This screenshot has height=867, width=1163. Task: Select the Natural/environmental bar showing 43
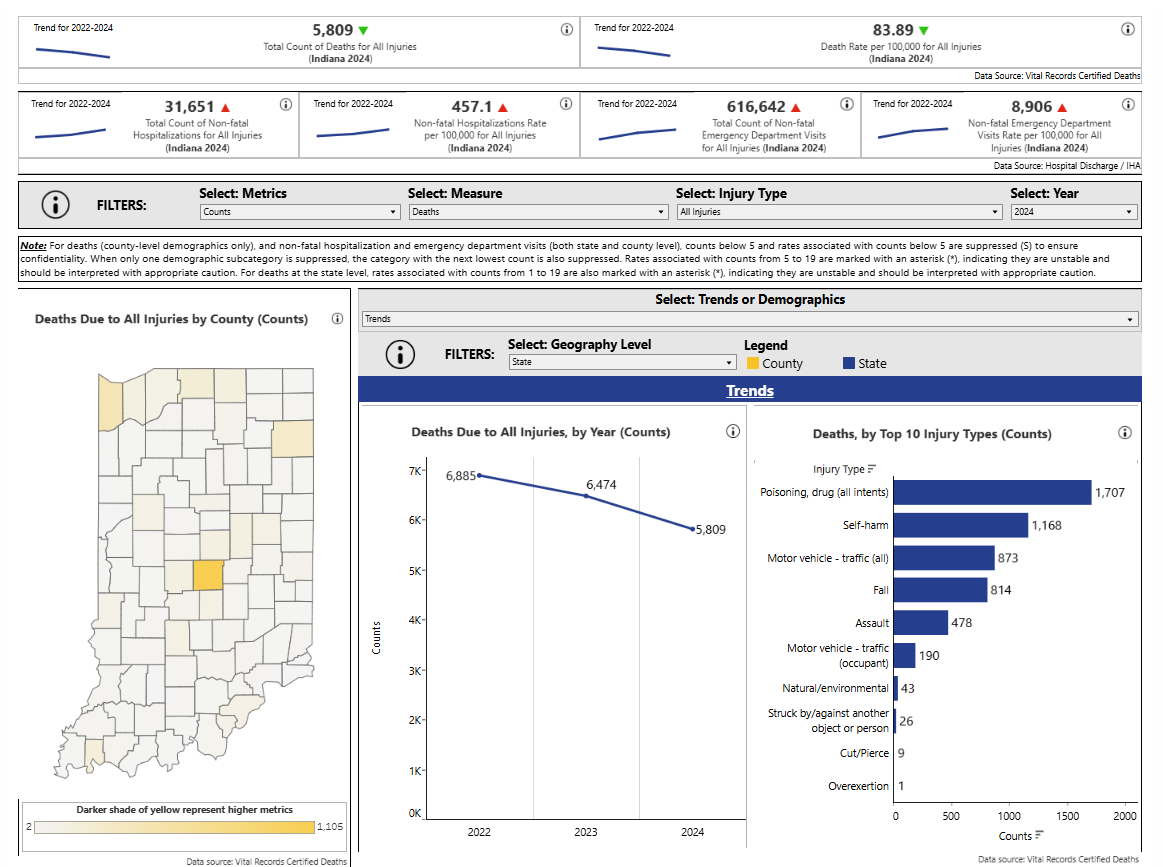tap(896, 688)
